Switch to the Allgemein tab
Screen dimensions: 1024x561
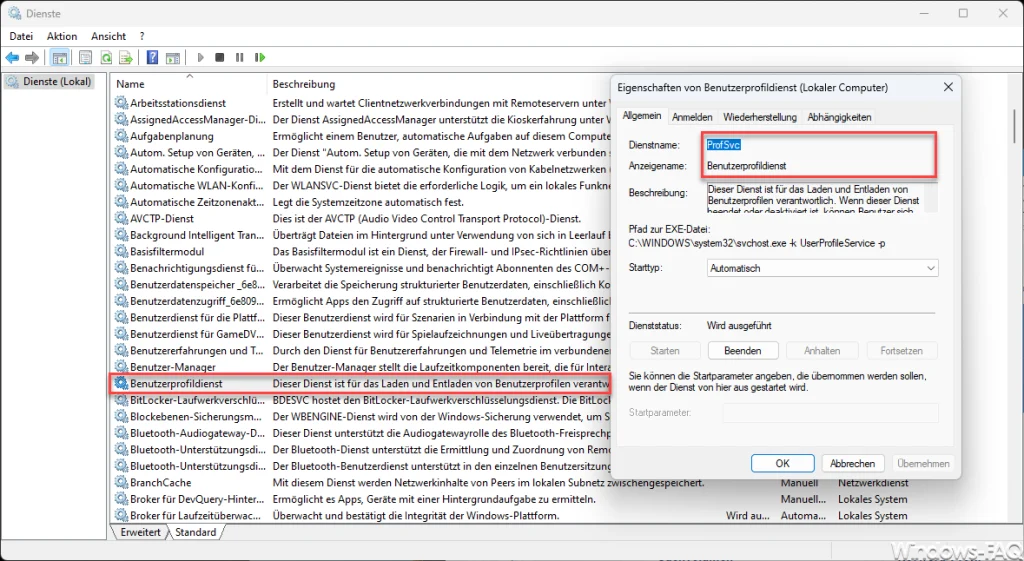[x=641, y=116]
